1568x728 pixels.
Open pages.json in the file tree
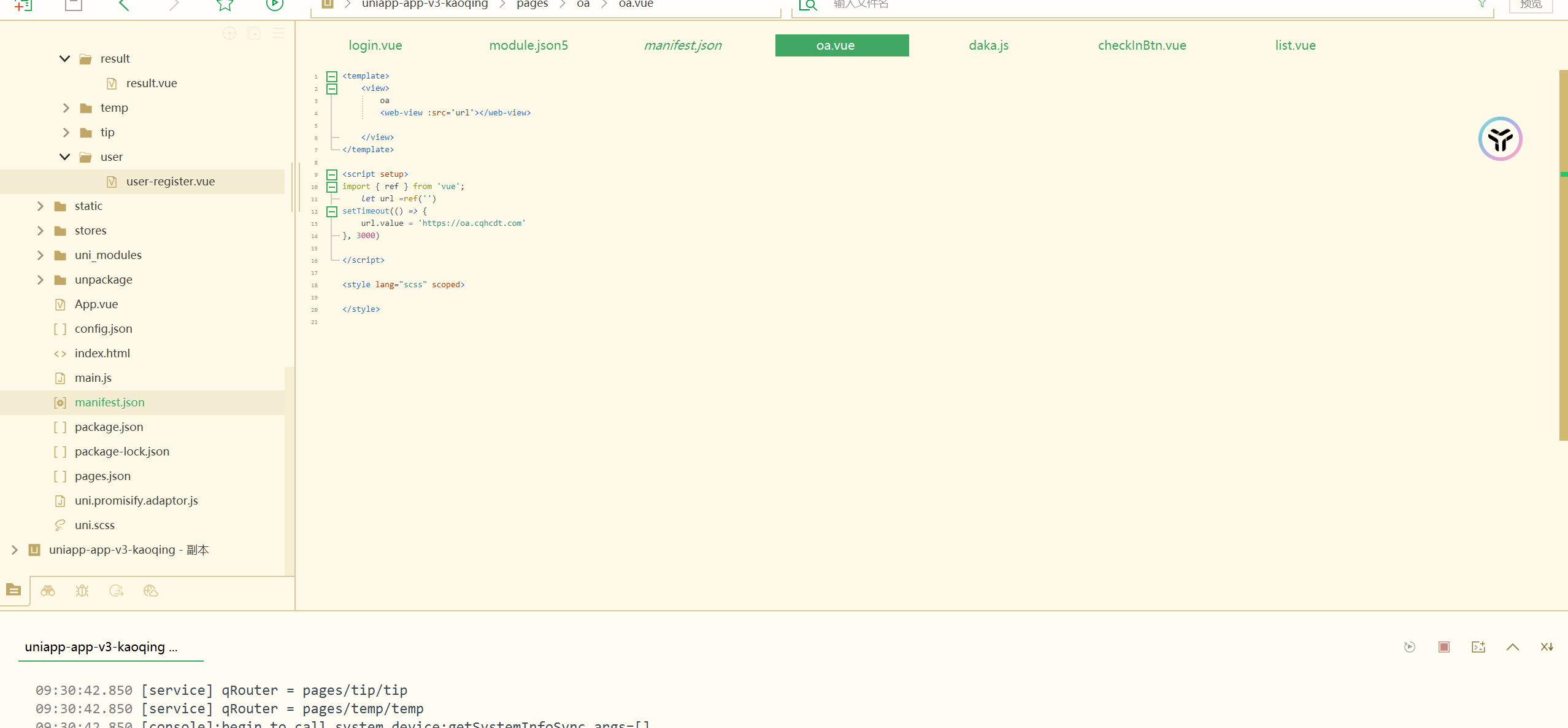click(x=102, y=476)
